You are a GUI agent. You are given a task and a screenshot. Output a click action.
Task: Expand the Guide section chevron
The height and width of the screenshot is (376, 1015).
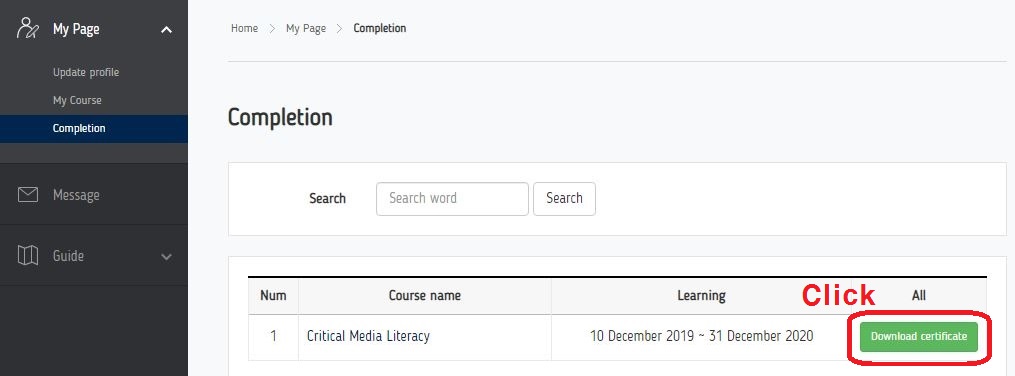coord(166,256)
